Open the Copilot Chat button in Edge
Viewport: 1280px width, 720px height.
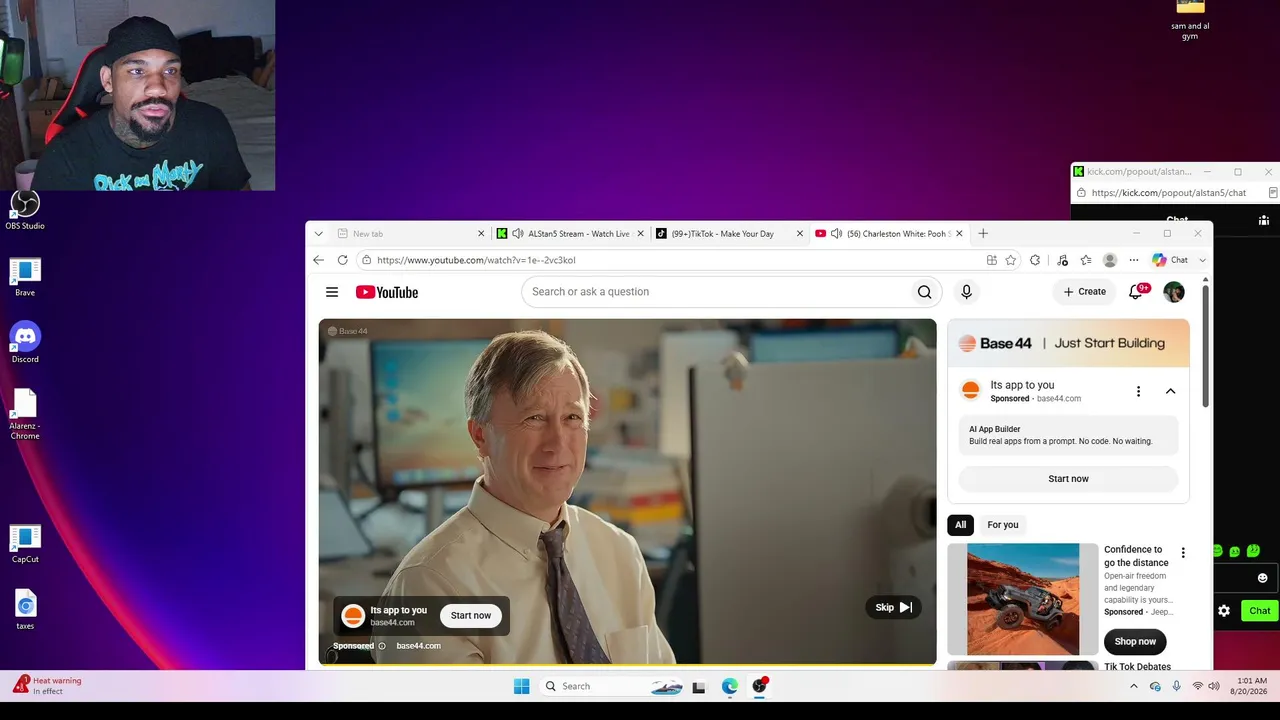pyautogui.click(x=1171, y=260)
